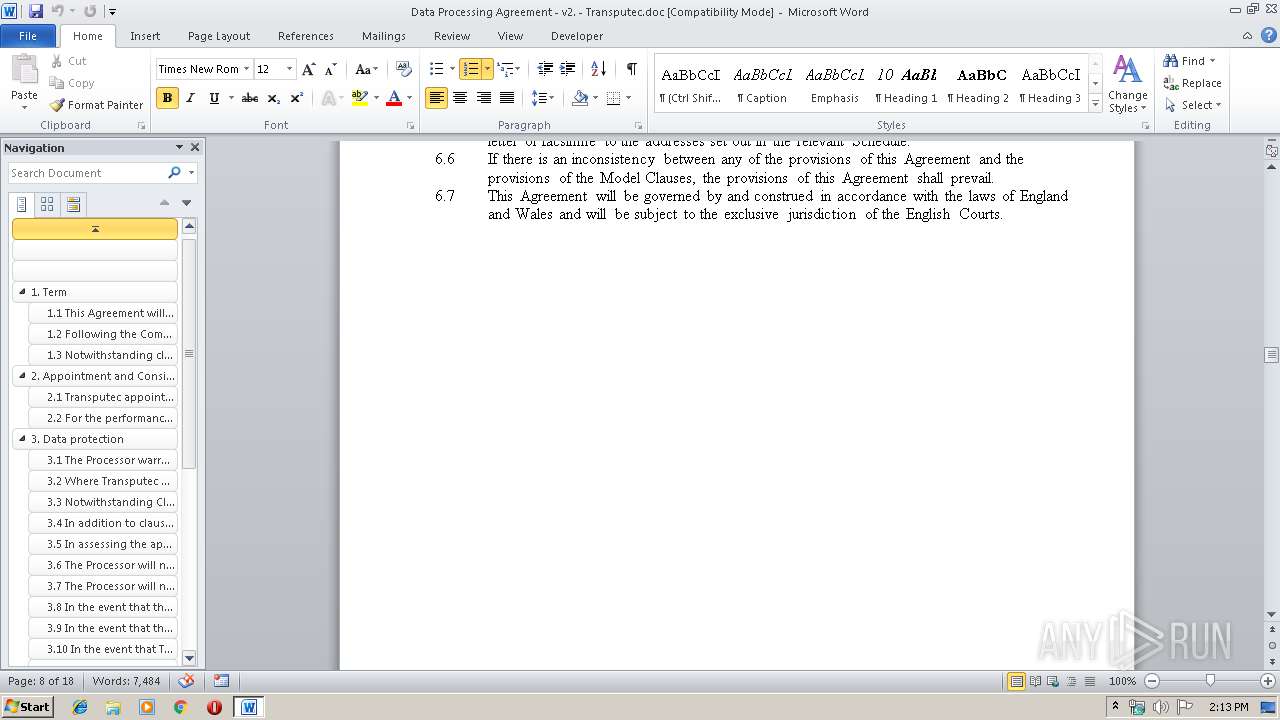Toggle Superscript formatting

pyautogui.click(x=296, y=98)
